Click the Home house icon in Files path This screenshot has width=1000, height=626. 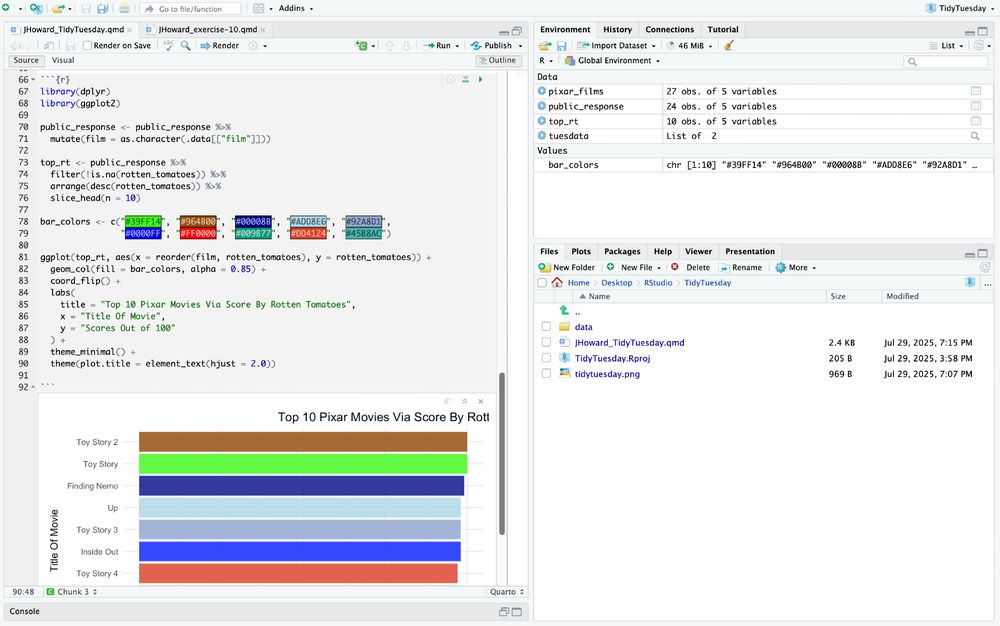click(x=557, y=282)
